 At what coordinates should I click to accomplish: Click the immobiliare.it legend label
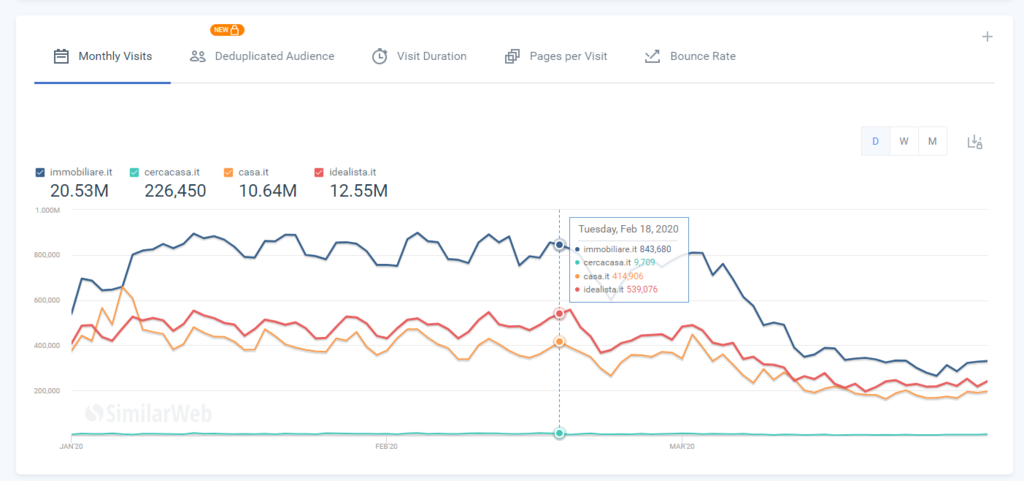[81, 172]
